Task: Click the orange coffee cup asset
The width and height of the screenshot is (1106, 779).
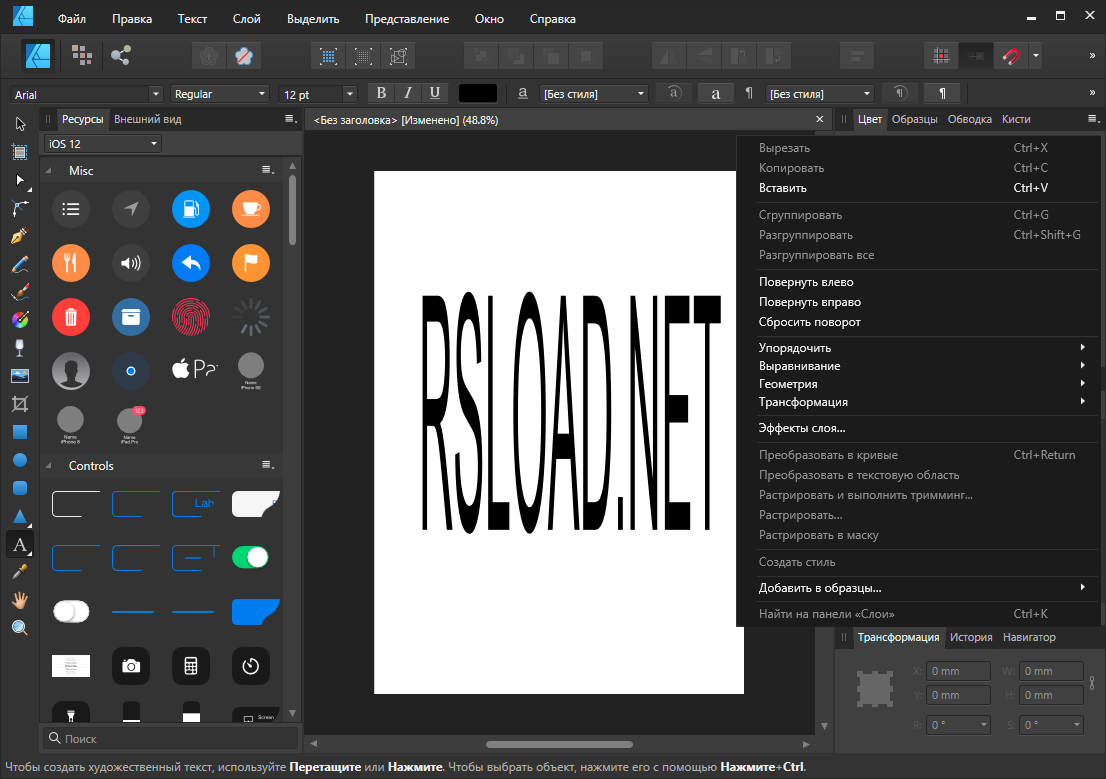Action: click(x=251, y=209)
